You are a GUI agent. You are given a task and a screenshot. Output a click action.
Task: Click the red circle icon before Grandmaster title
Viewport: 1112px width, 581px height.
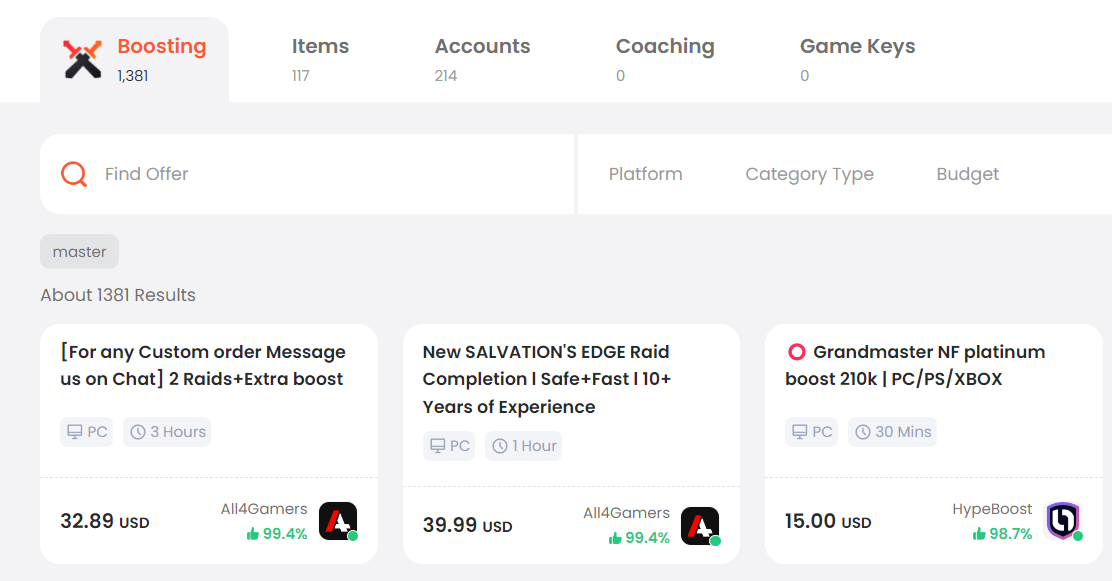tap(796, 352)
